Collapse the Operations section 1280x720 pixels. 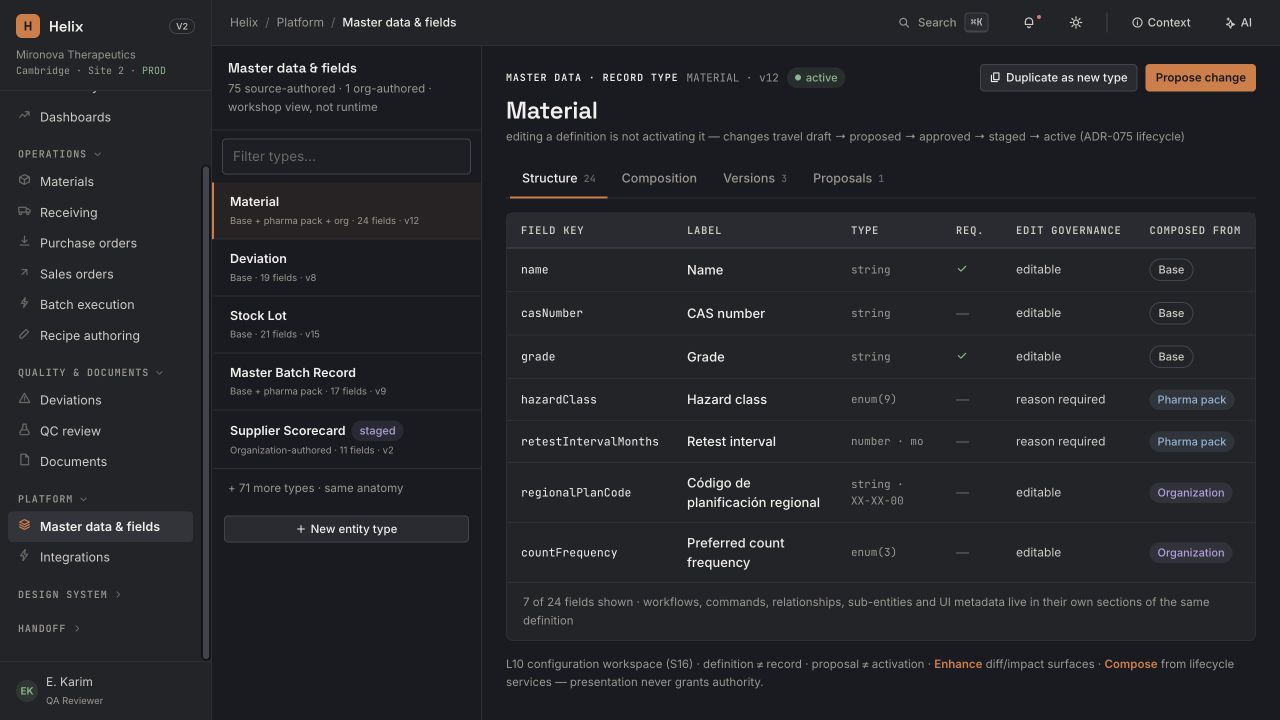60,154
